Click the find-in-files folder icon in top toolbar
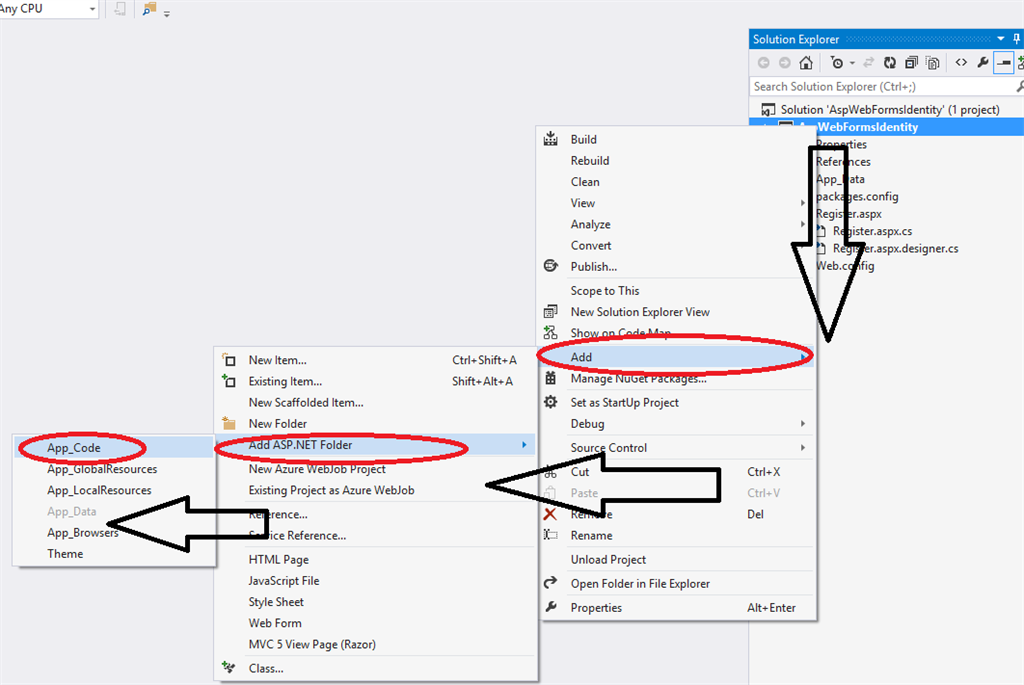1024x685 pixels. [150, 9]
